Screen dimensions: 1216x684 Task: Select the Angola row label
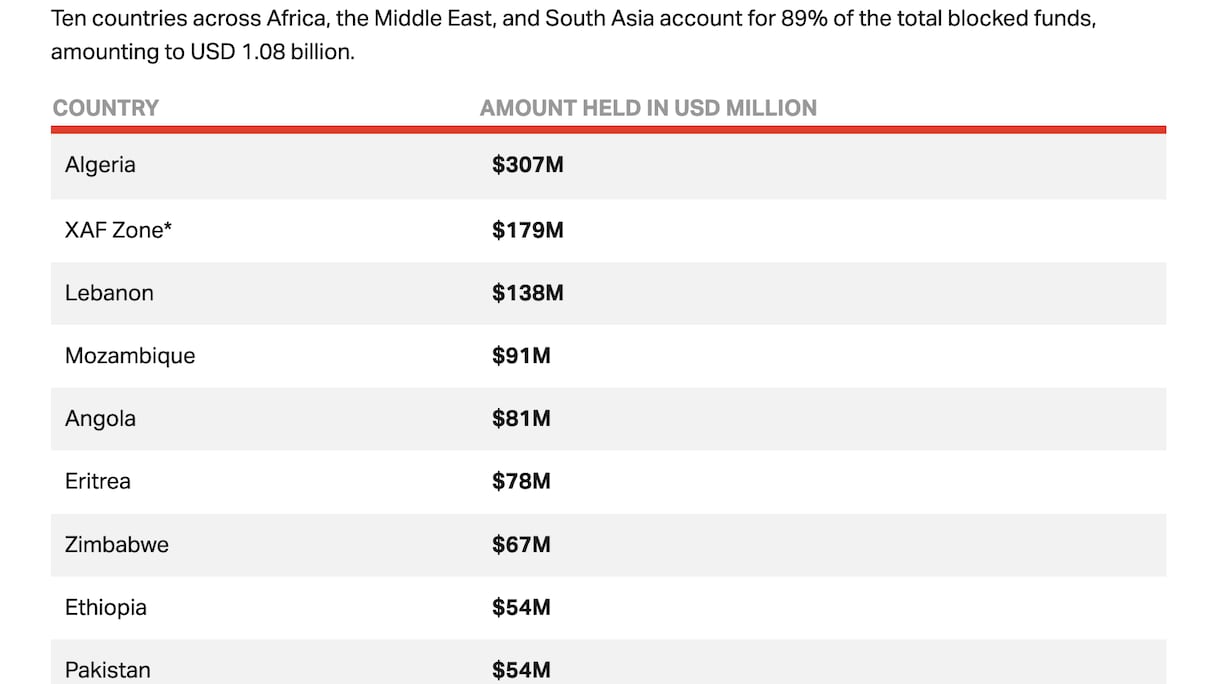[x=100, y=419]
